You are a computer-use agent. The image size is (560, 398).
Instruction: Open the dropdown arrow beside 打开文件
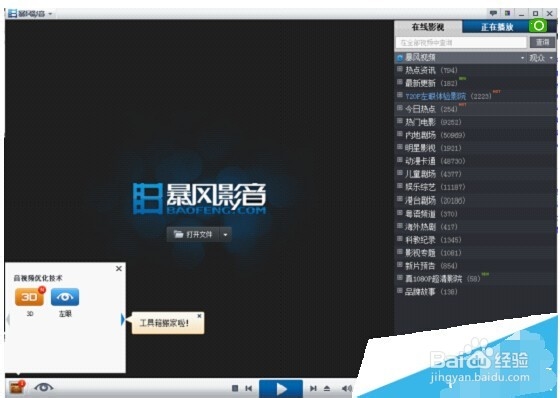pos(225,234)
